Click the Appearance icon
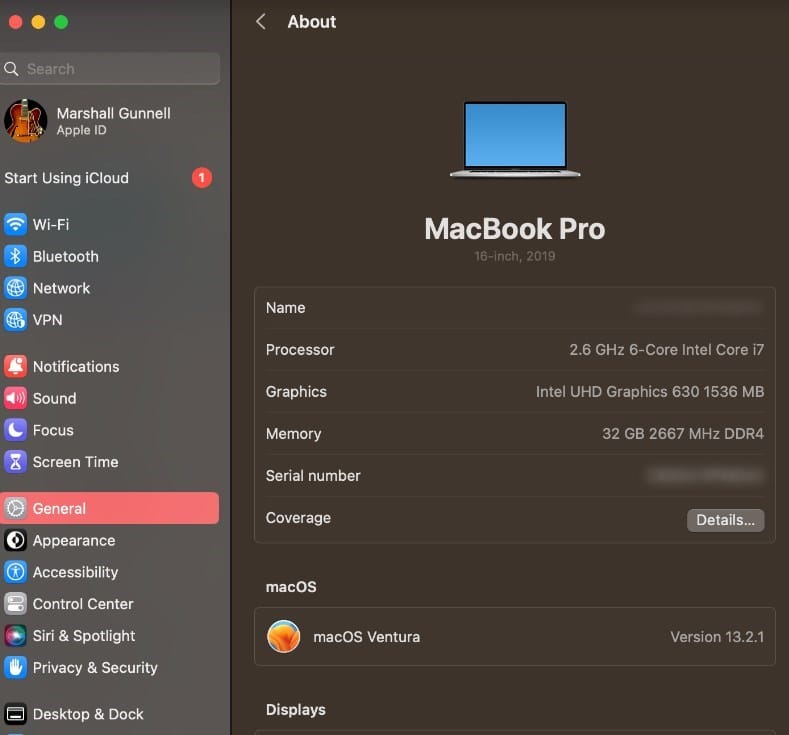The image size is (789, 735). click(x=16, y=540)
